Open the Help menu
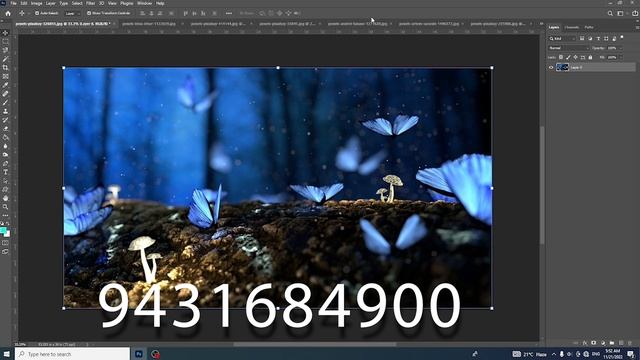The width and height of the screenshot is (640, 360). tap(160, 3)
